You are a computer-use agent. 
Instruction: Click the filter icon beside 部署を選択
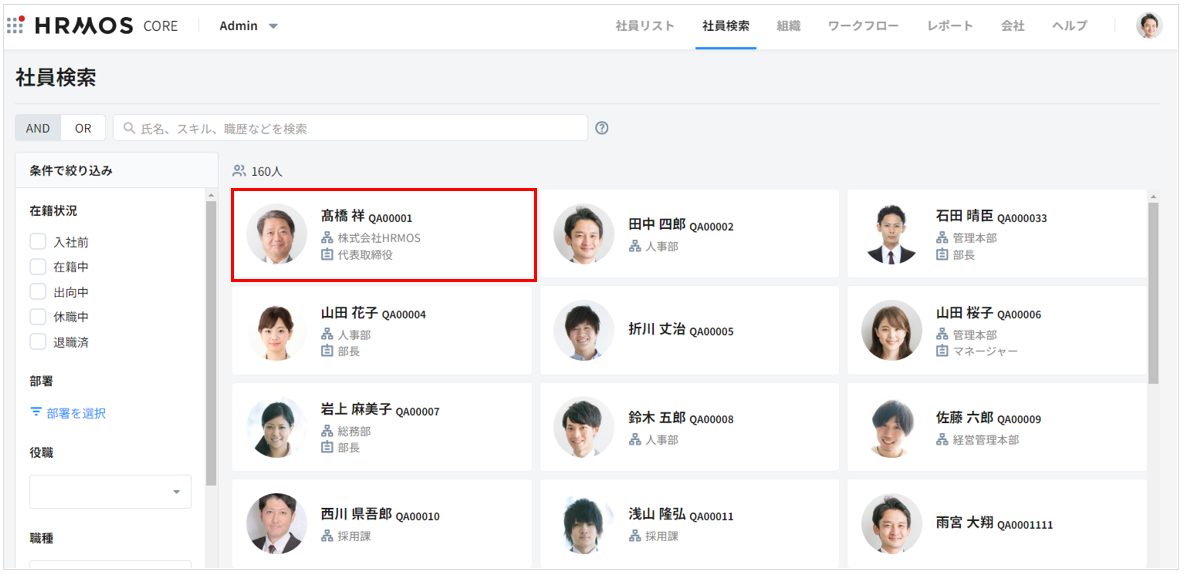36,412
